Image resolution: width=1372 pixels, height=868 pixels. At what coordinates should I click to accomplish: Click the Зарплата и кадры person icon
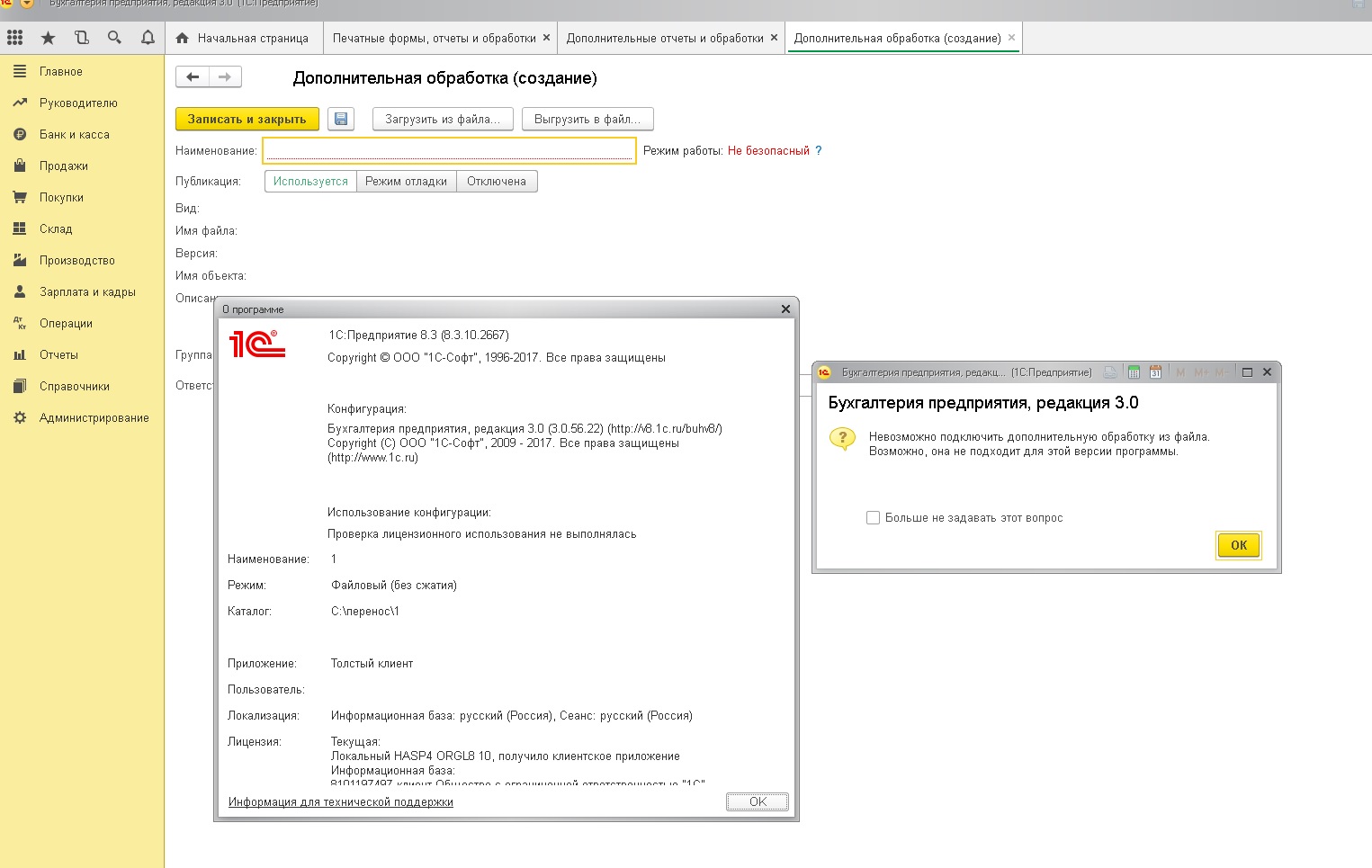(x=20, y=291)
